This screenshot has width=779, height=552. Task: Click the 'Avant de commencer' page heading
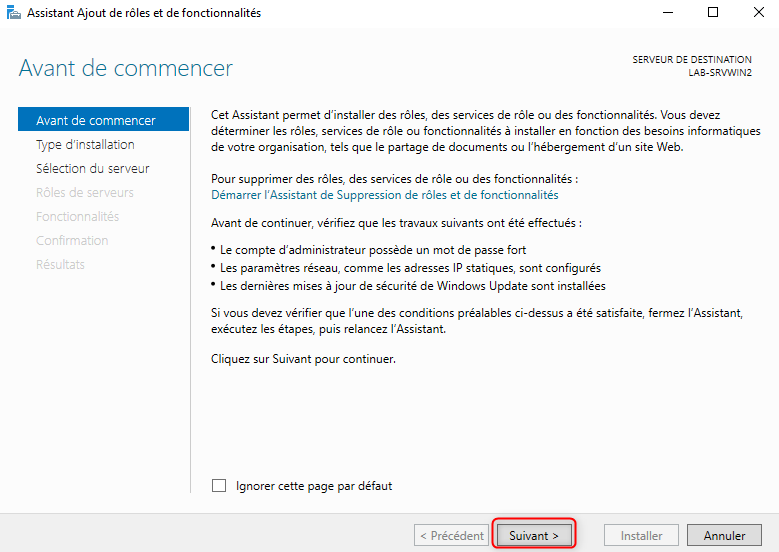tap(126, 68)
